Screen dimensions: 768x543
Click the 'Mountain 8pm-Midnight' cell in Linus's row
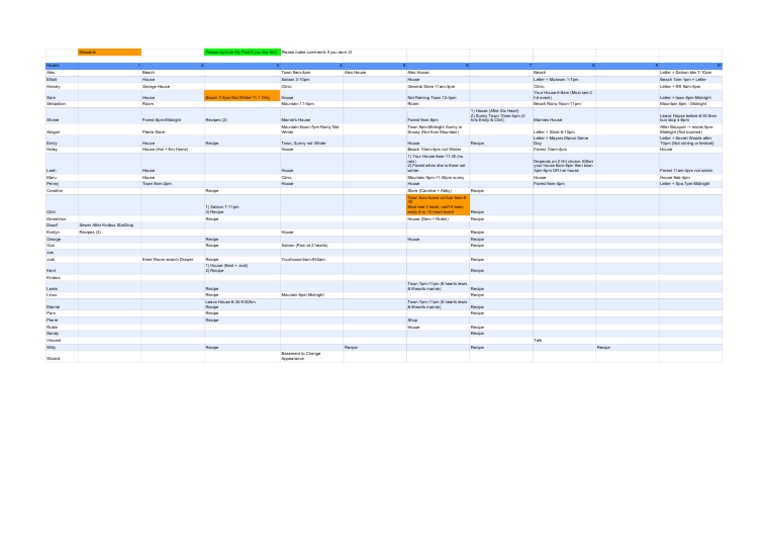pos(312,295)
